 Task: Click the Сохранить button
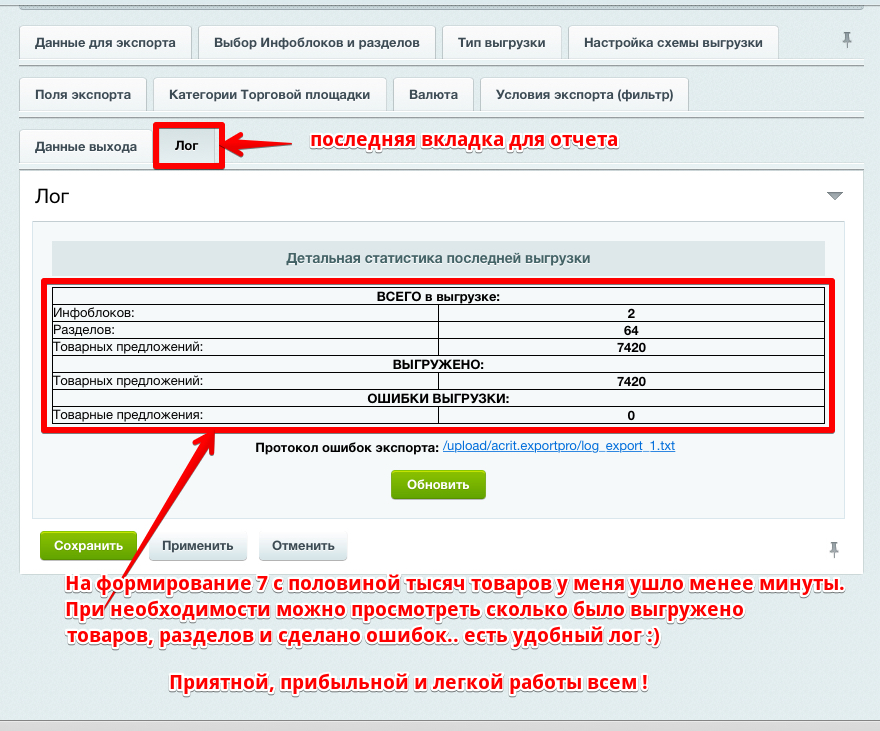tap(88, 545)
